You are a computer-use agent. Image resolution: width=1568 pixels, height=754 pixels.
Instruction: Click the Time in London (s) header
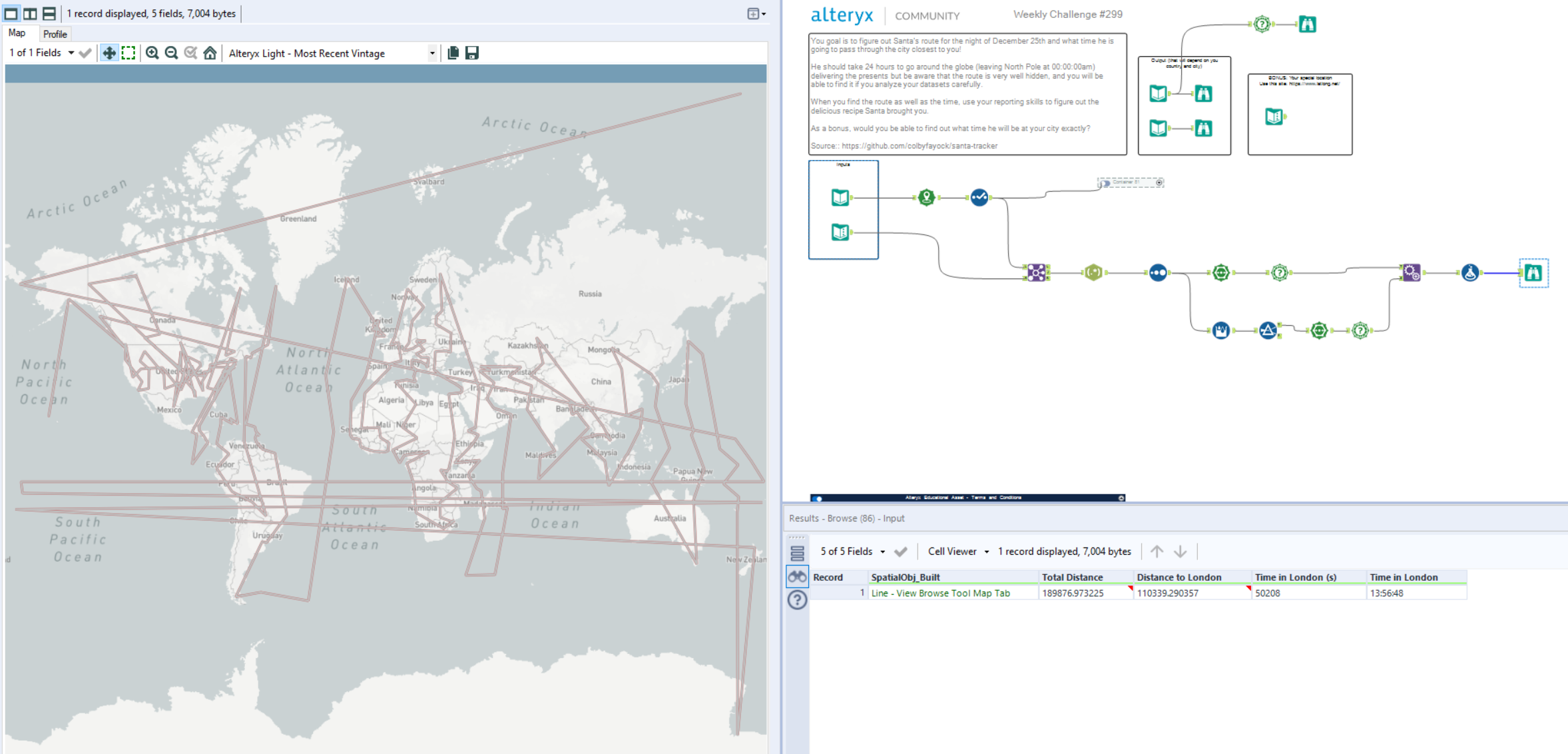[x=1308, y=577]
